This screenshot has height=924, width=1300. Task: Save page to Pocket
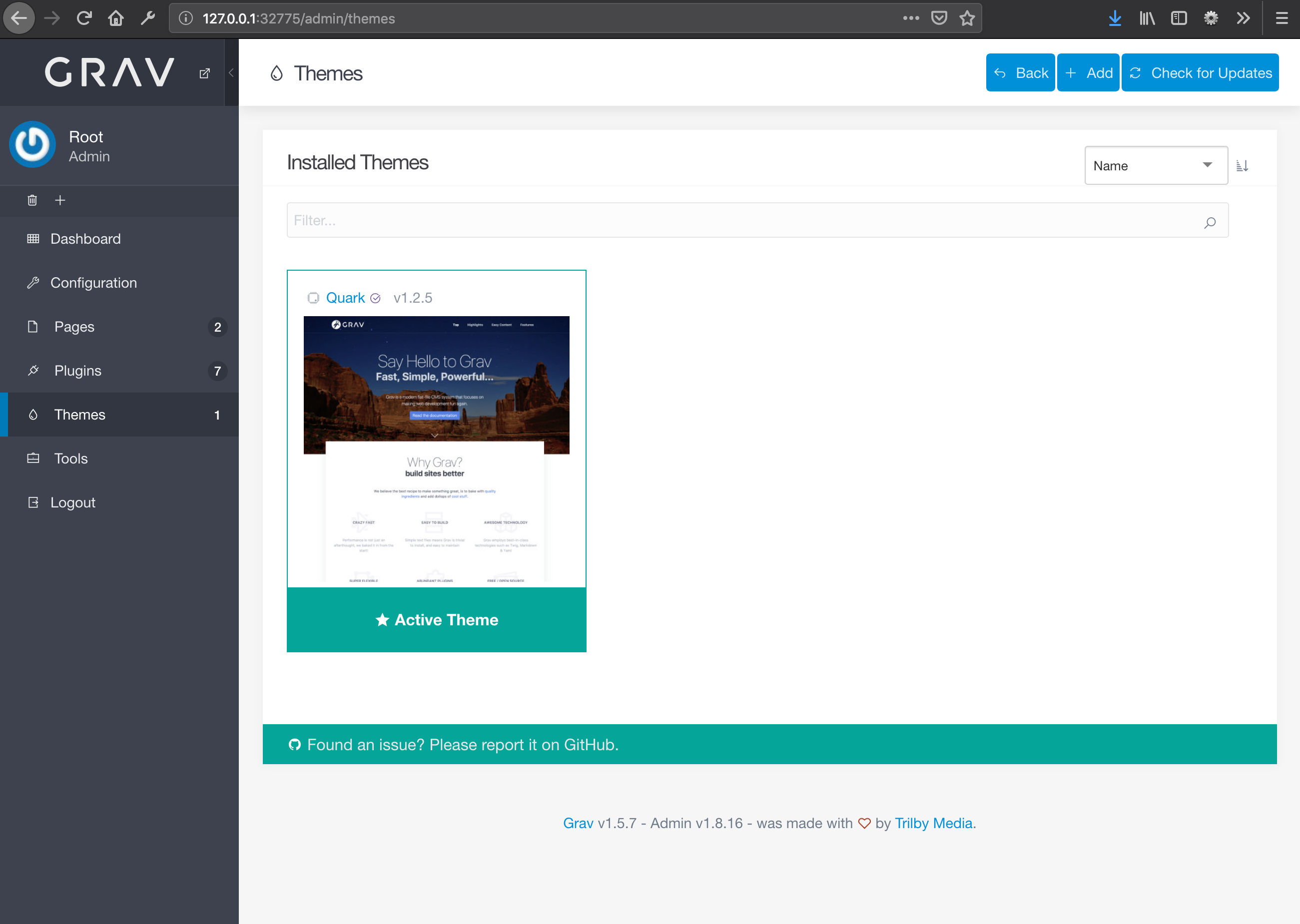[x=939, y=18]
